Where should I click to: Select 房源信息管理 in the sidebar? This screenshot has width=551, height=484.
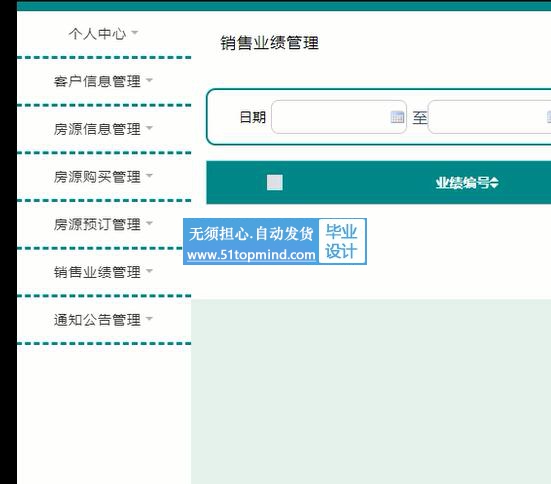point(97,129)
